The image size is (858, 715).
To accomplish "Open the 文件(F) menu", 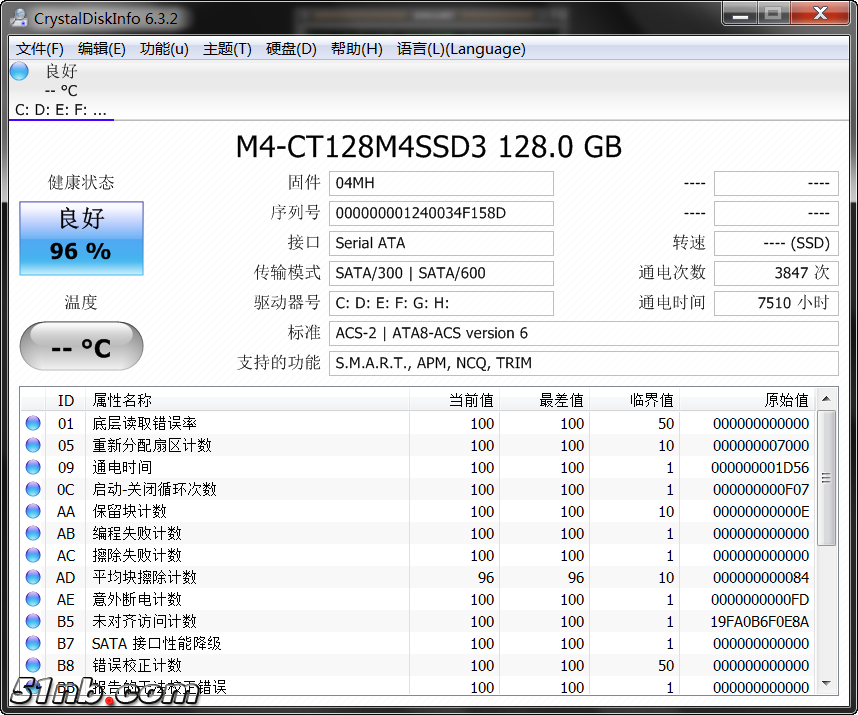I will 40,49.
